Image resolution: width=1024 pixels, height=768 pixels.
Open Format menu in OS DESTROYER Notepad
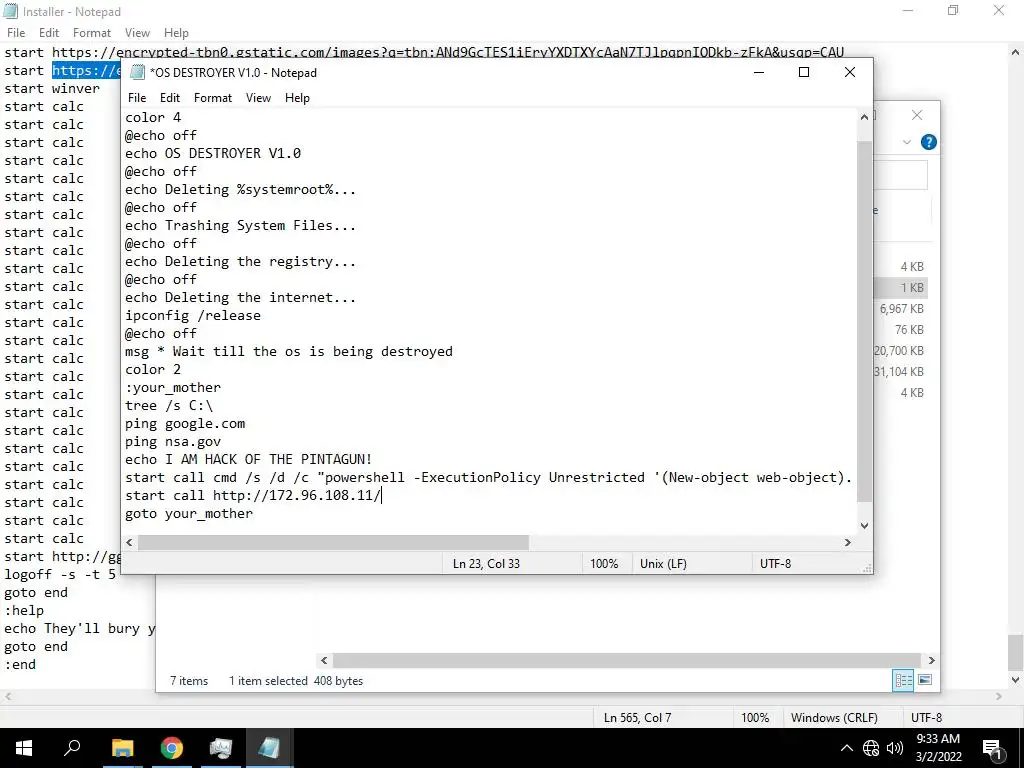click(x=213, y=98)
